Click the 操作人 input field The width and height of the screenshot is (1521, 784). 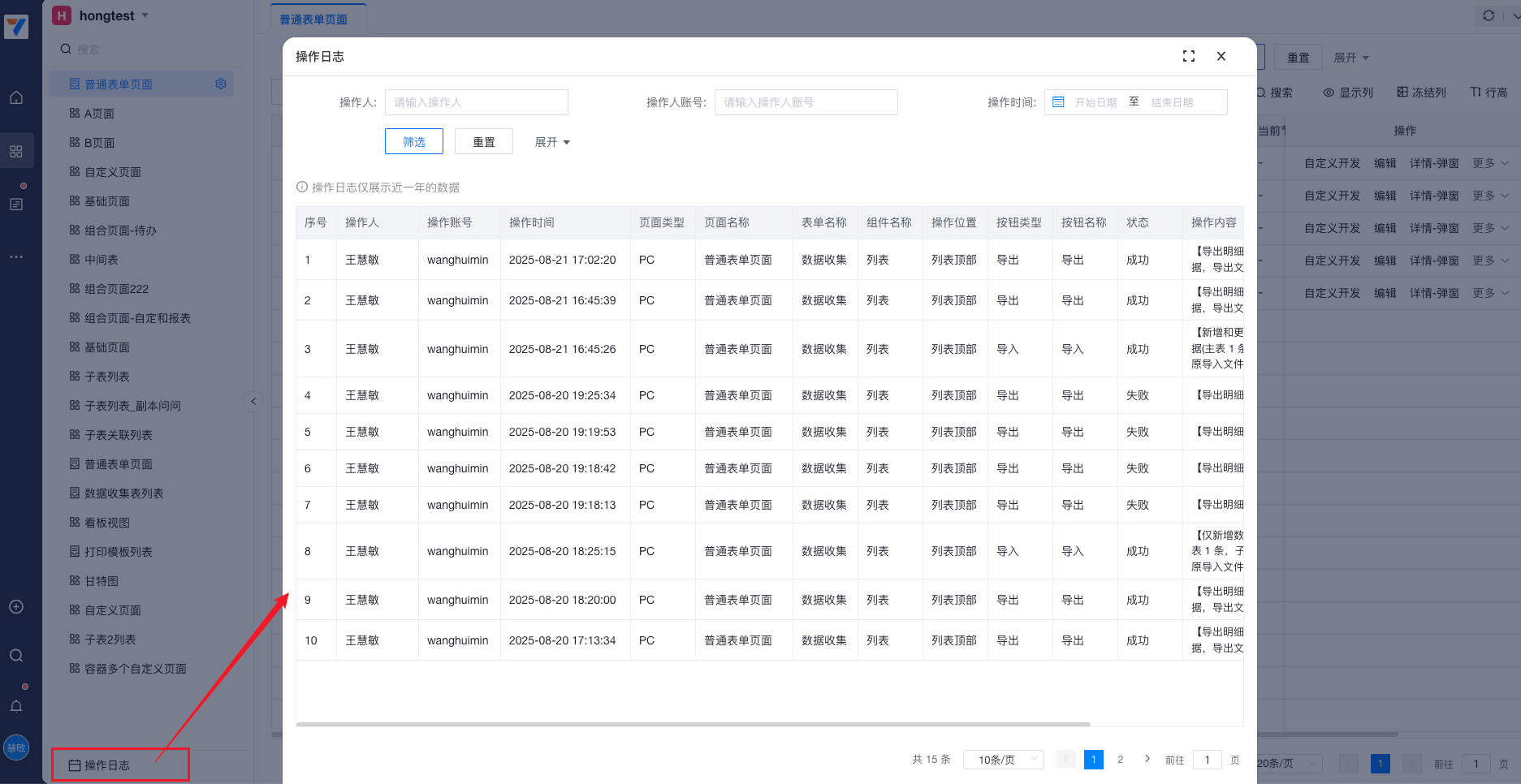476,102
